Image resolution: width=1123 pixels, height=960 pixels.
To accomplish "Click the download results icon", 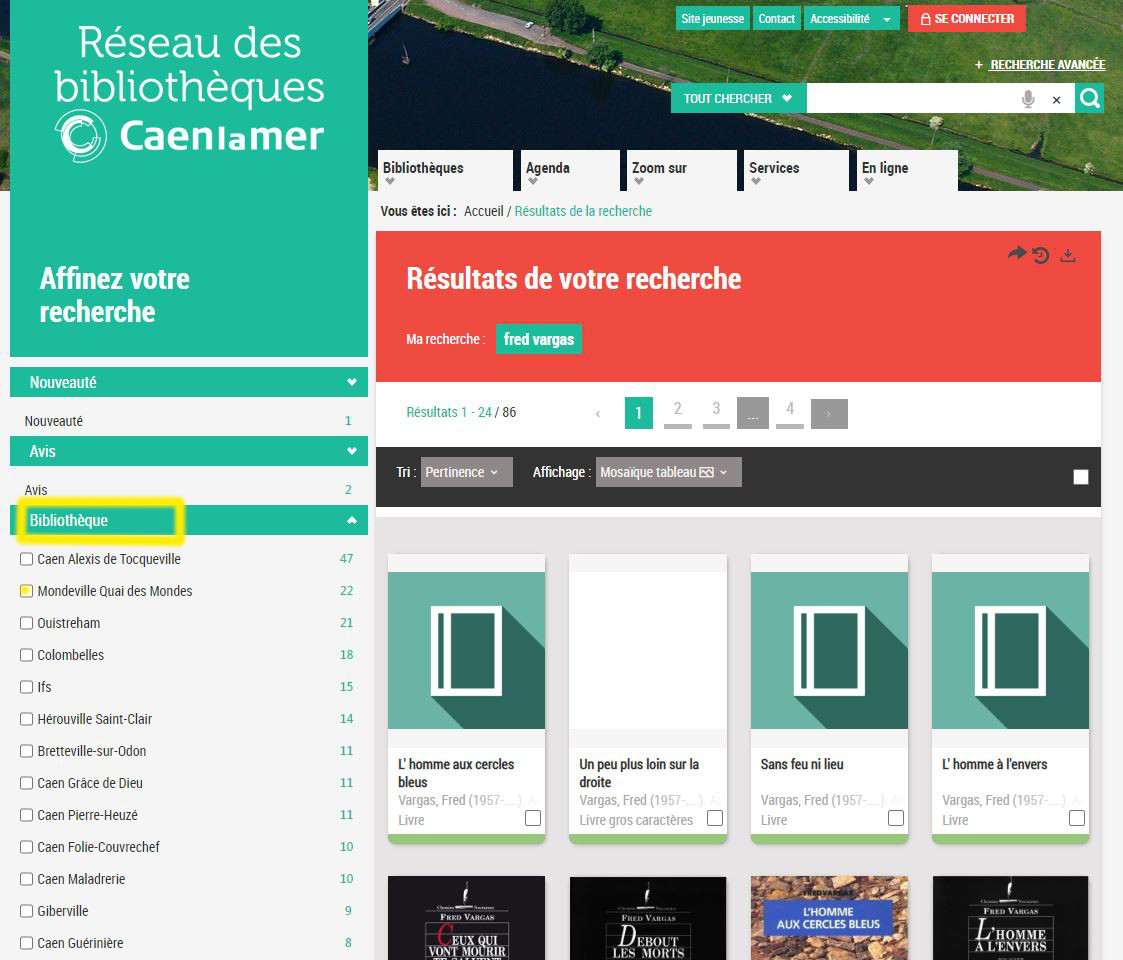I will [1068, 255].
